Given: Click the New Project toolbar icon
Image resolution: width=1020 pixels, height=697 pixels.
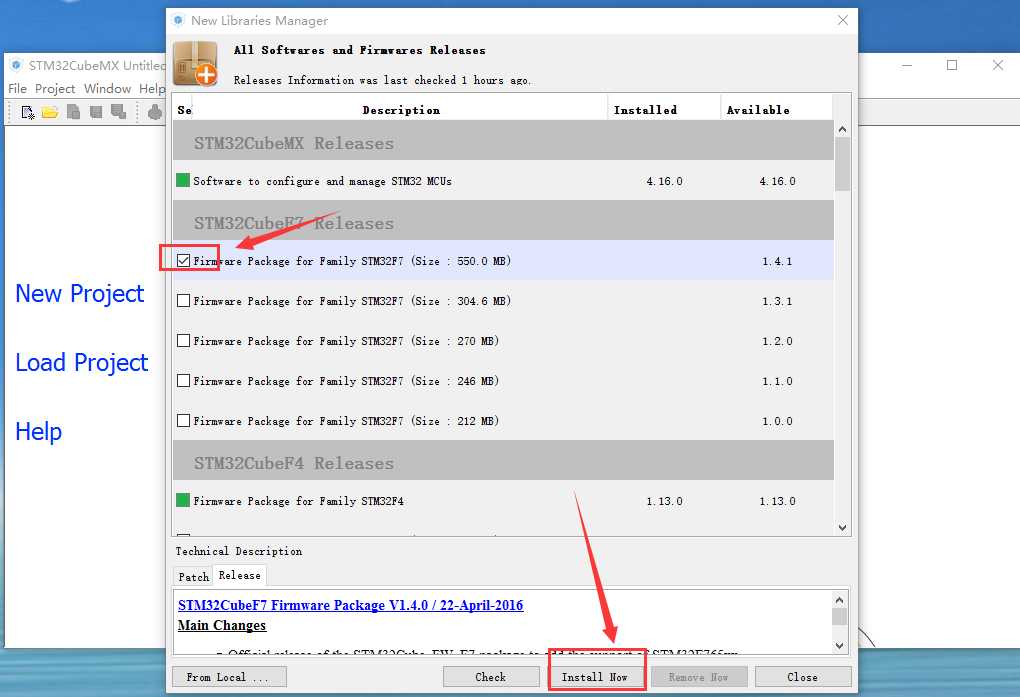Looking at the screenshot, I should 27,112.
